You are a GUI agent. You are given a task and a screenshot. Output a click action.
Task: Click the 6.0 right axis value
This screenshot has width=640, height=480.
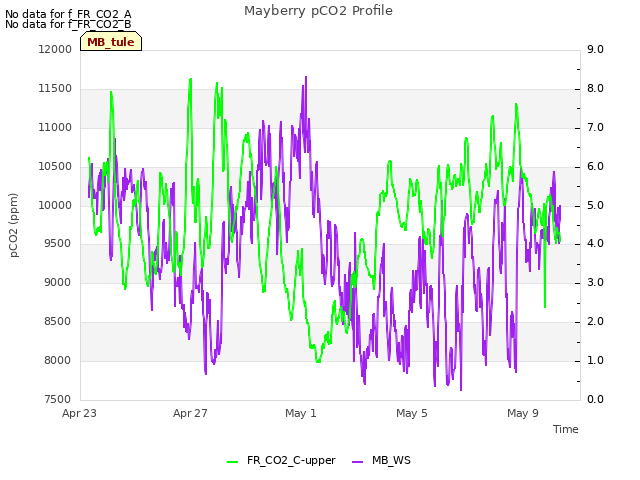[x=595, y=167]
